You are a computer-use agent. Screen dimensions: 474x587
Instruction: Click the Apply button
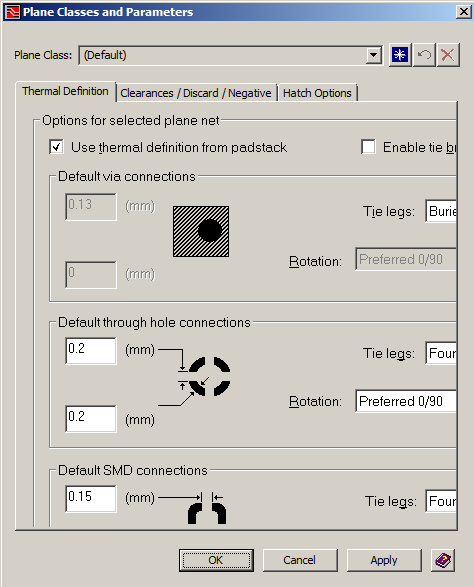[x=384, y=560]
